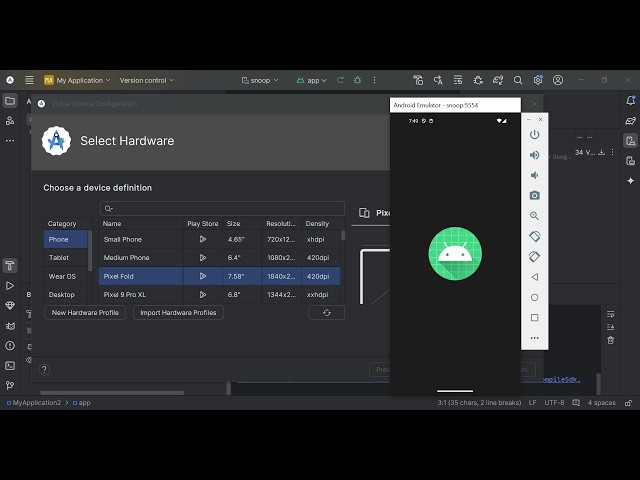Select the Medium Phone row
The image size is (640, 480).
click(x=220, y=258)
